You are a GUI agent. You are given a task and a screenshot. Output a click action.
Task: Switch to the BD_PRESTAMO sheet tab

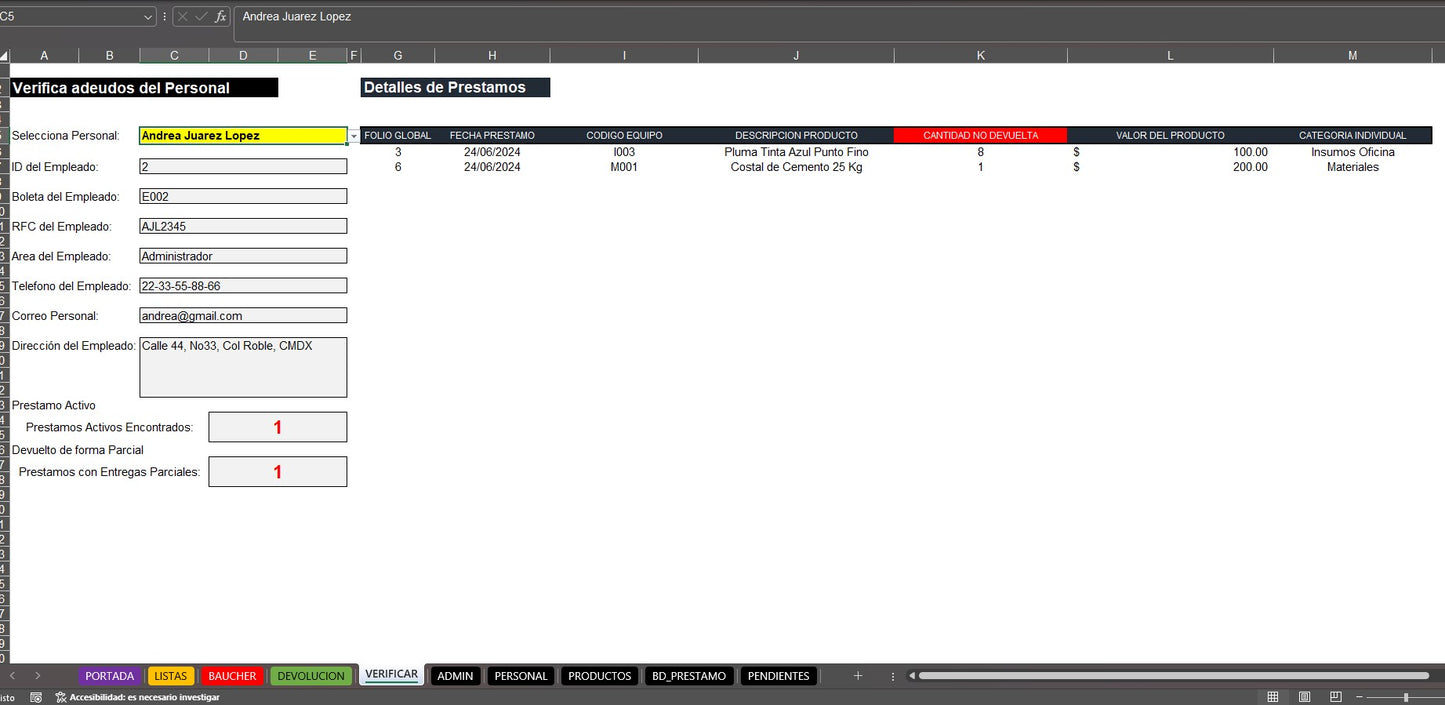coord(689,676)
